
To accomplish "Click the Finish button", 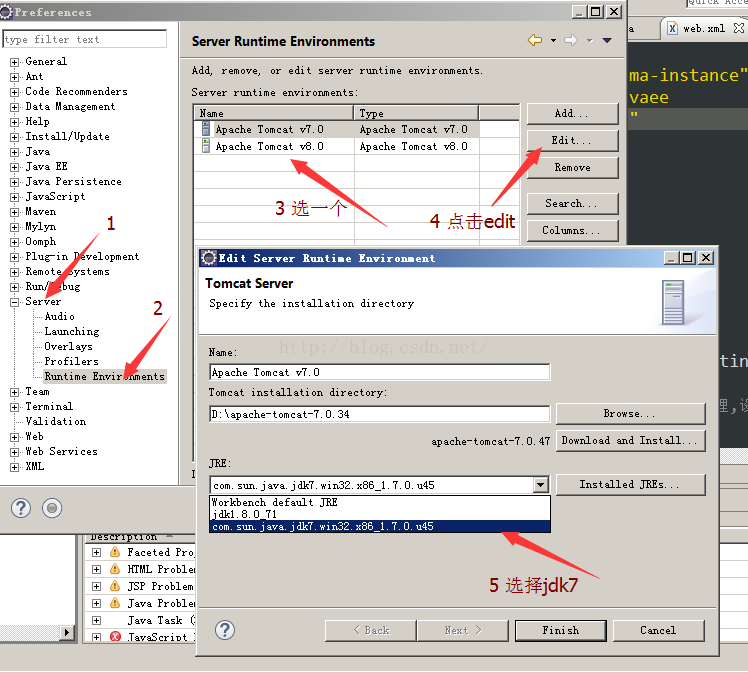I will point(561,631).
